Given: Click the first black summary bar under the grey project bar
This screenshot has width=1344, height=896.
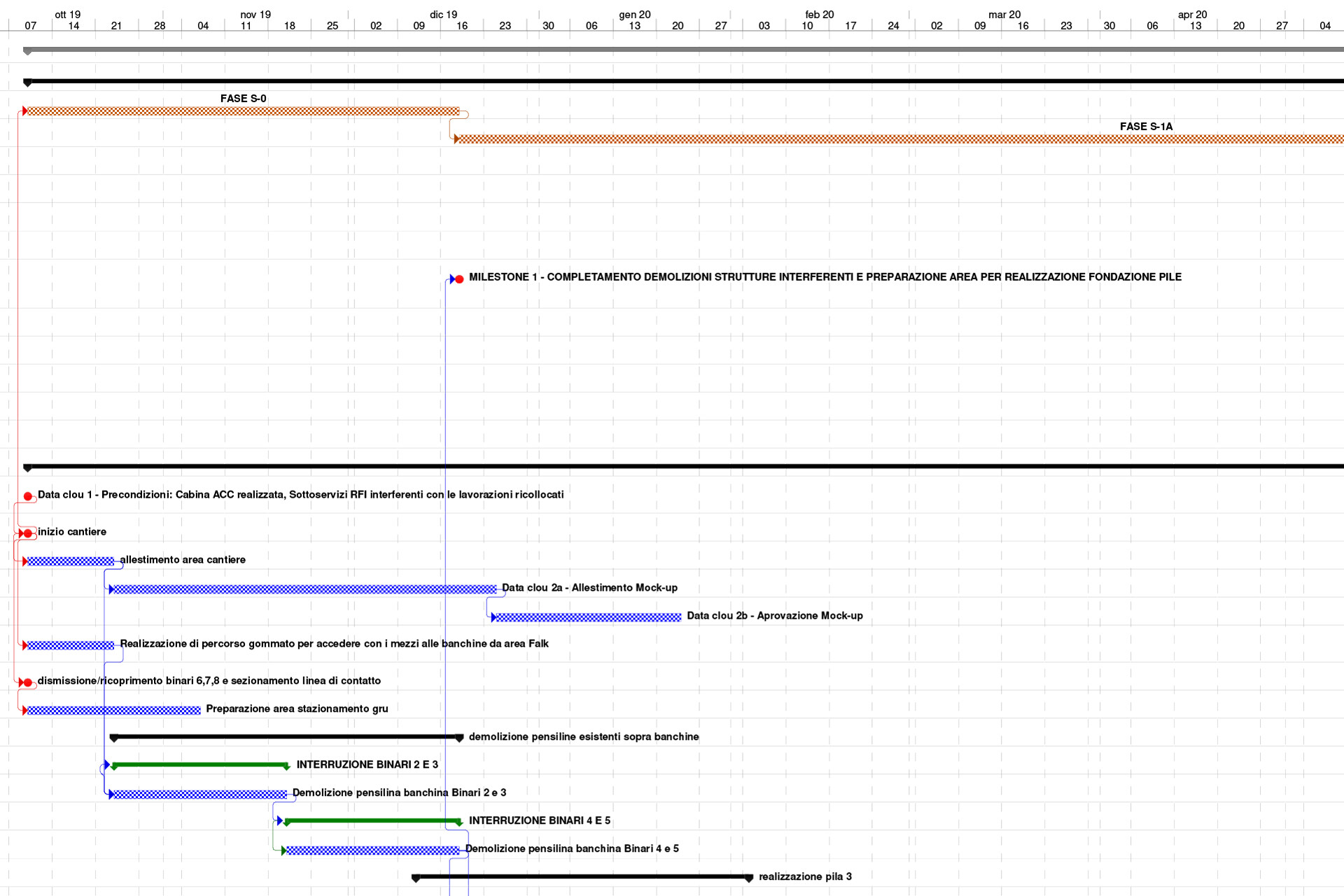Looking at the screenshot, I should tap(683, 81).
